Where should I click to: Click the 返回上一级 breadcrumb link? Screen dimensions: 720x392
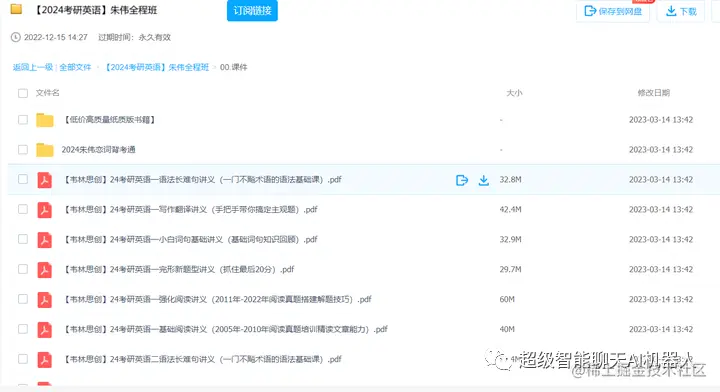[33, 67]
